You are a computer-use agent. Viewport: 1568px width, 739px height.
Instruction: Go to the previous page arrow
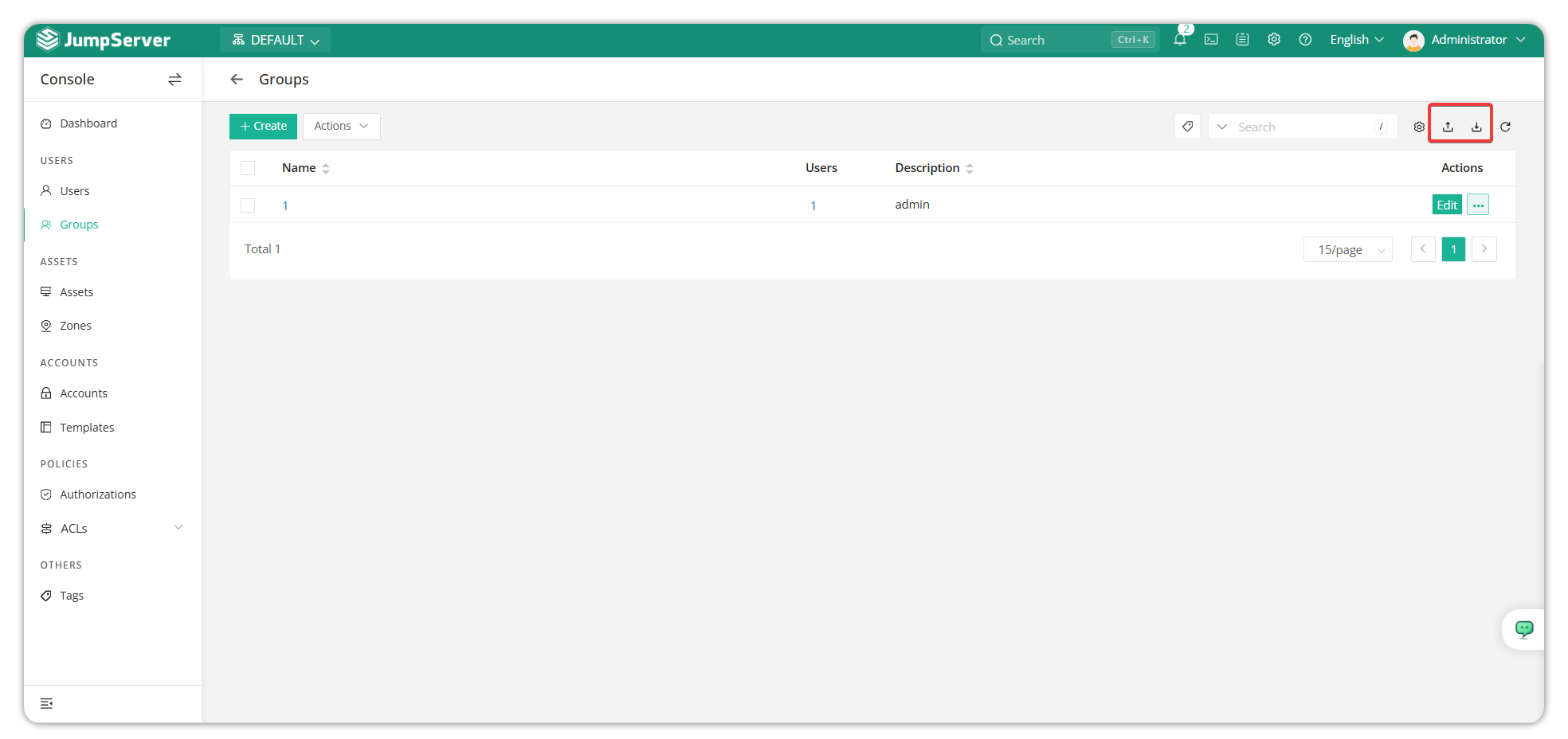tap(1423, 249)
